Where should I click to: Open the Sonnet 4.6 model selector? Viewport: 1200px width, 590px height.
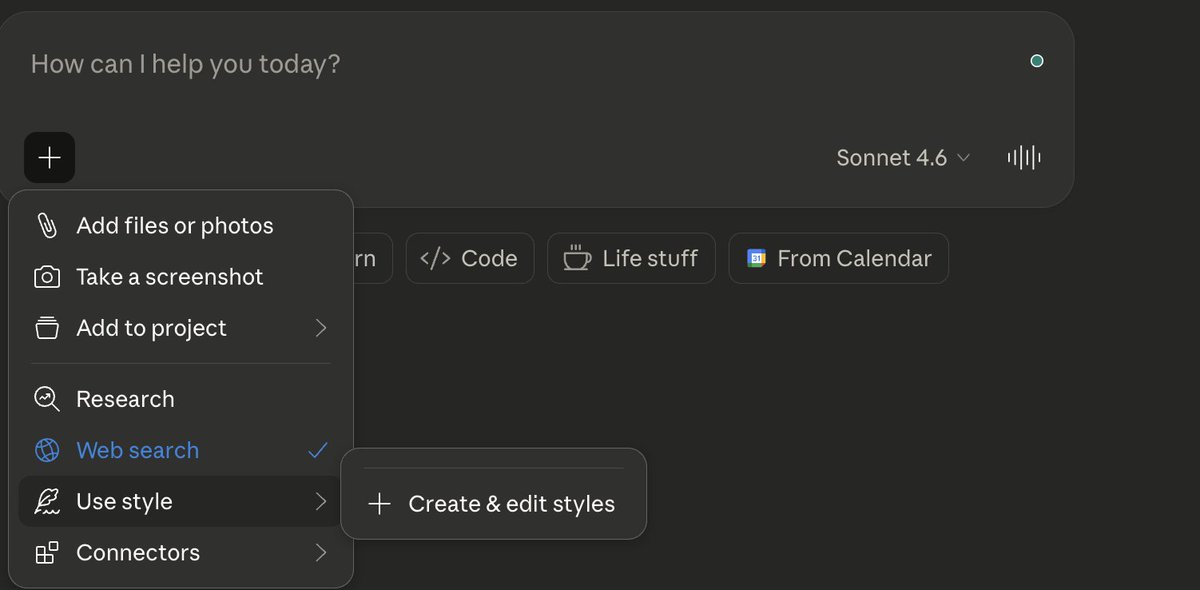903,158
